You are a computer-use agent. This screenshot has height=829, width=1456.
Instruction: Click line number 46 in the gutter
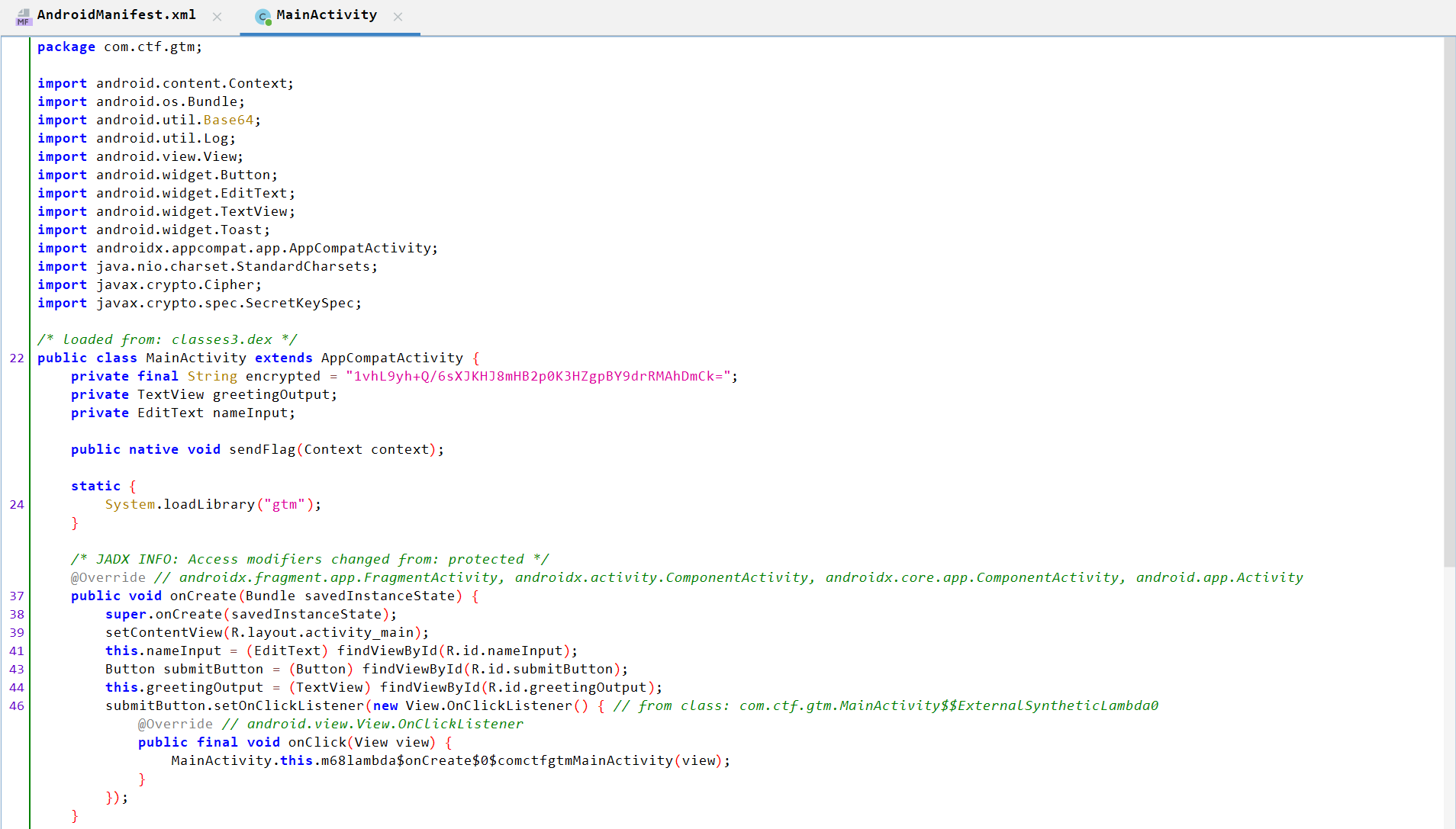(x=17, y=706)
